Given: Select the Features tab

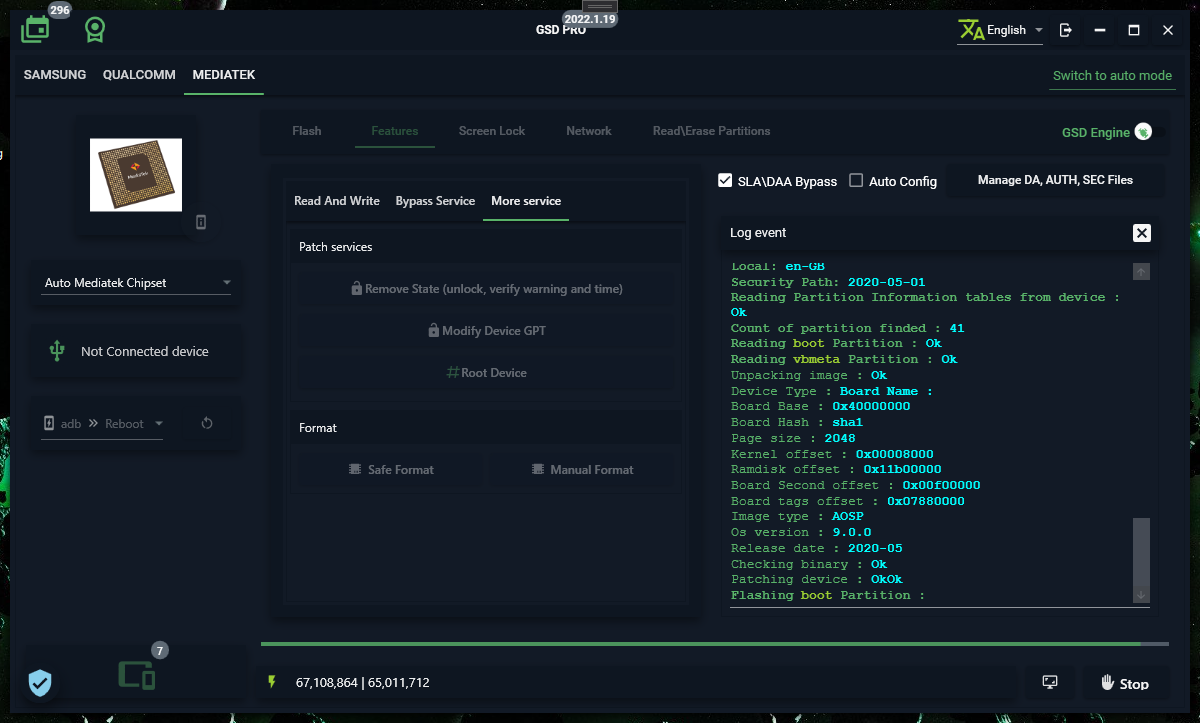Looking at the screenshot, I should 395,131.
